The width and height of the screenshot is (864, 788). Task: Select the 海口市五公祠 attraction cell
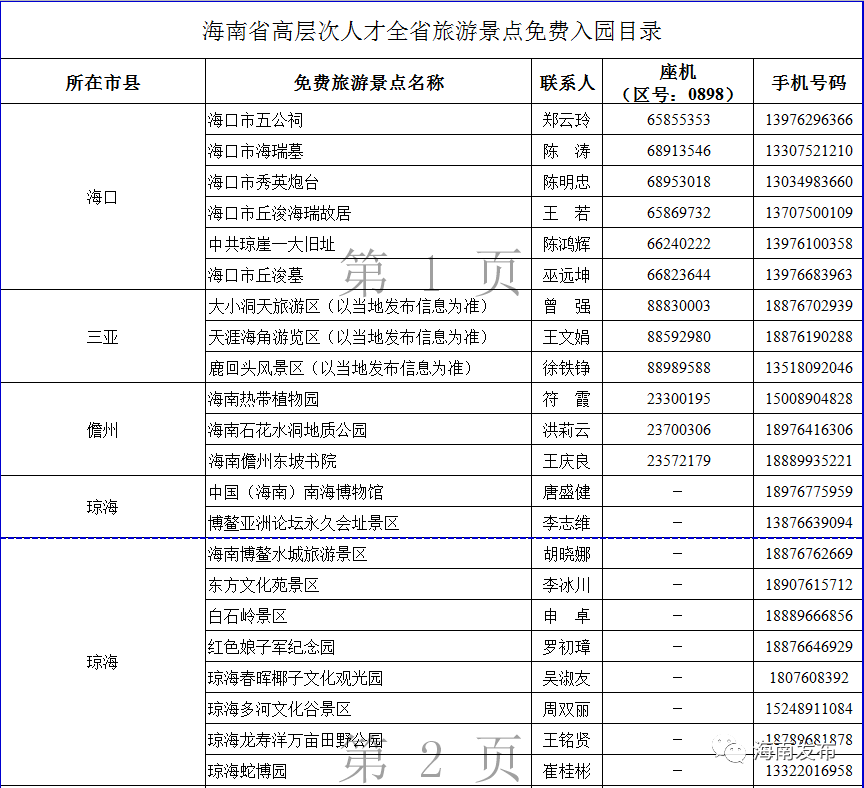(369, 120)
